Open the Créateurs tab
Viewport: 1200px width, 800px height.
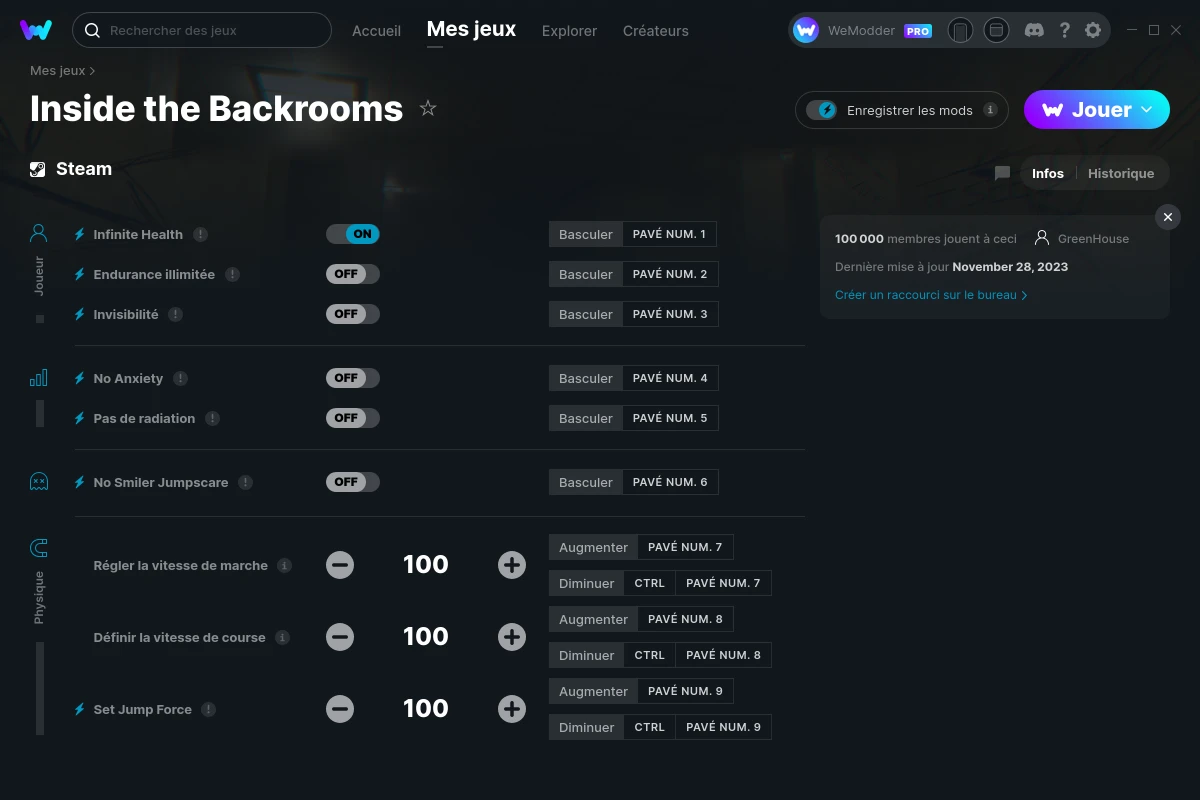[655, 31]
